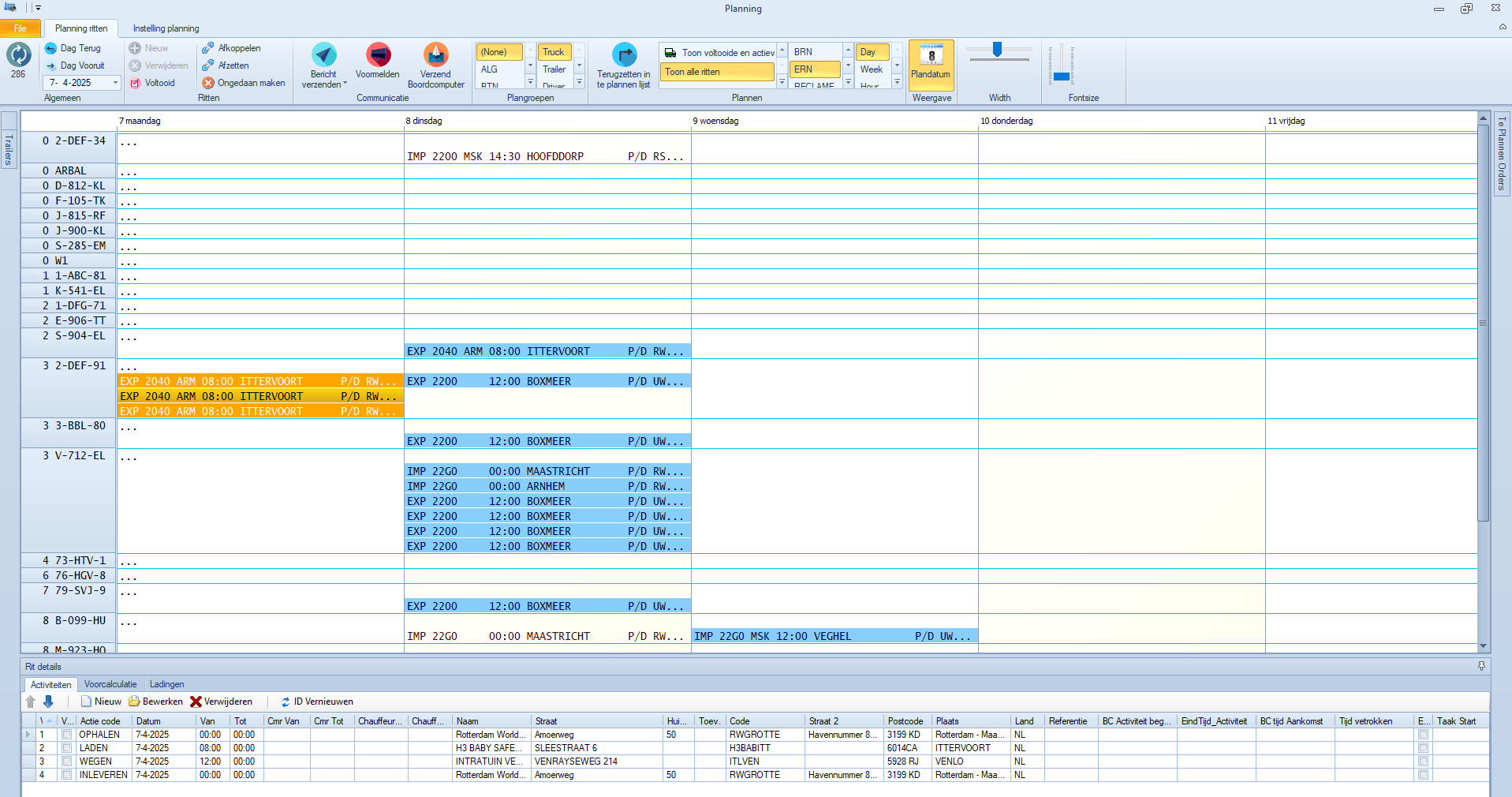Tick the checkbox in LADEN row
This screenshot has width=1512, height=797.
tap(67, 748)
